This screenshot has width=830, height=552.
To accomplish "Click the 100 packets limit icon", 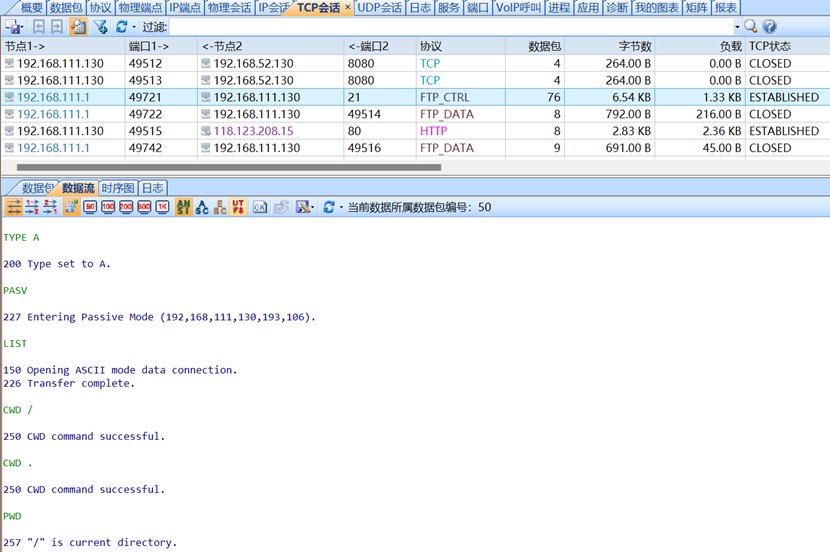I will click(108, 207).
